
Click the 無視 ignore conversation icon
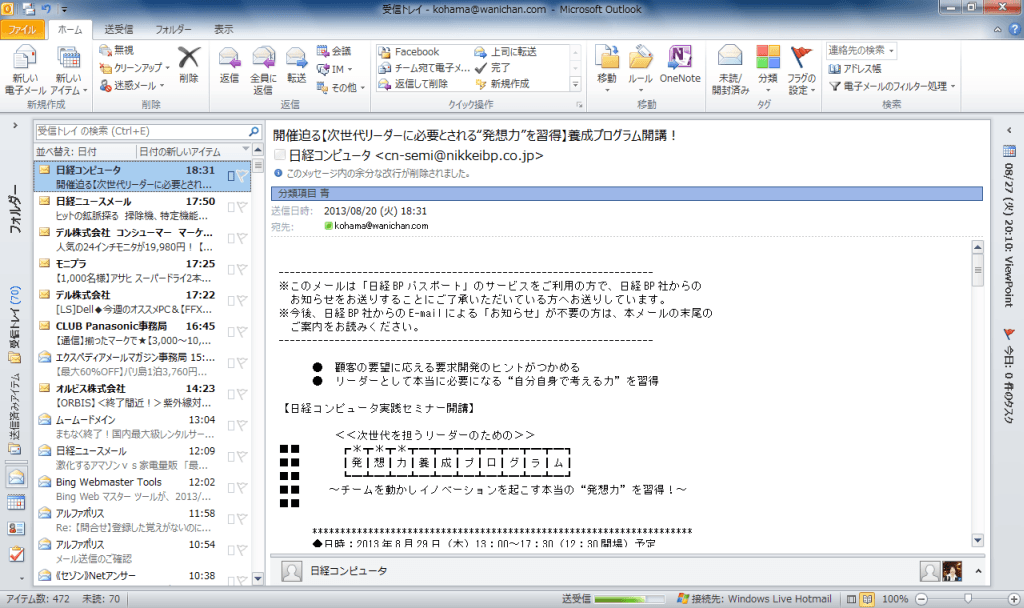tap(105, 50)
